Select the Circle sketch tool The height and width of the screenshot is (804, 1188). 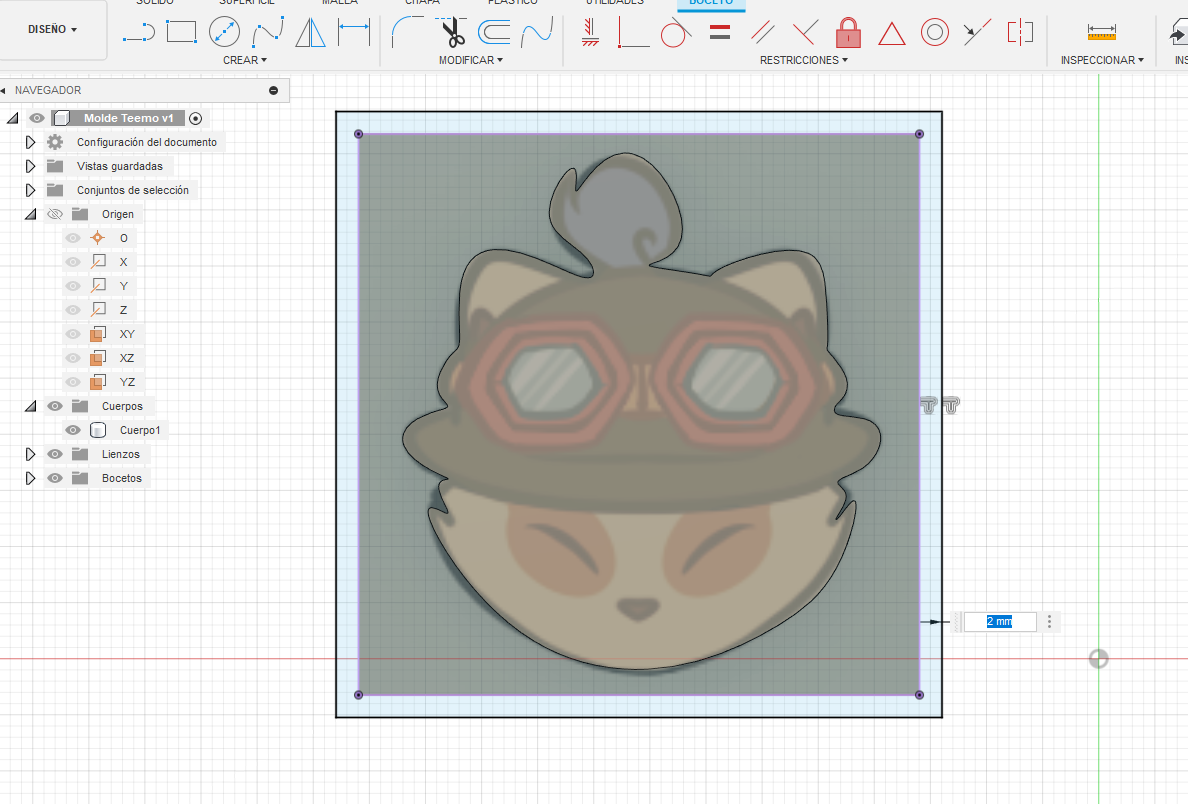pos(224,33)
